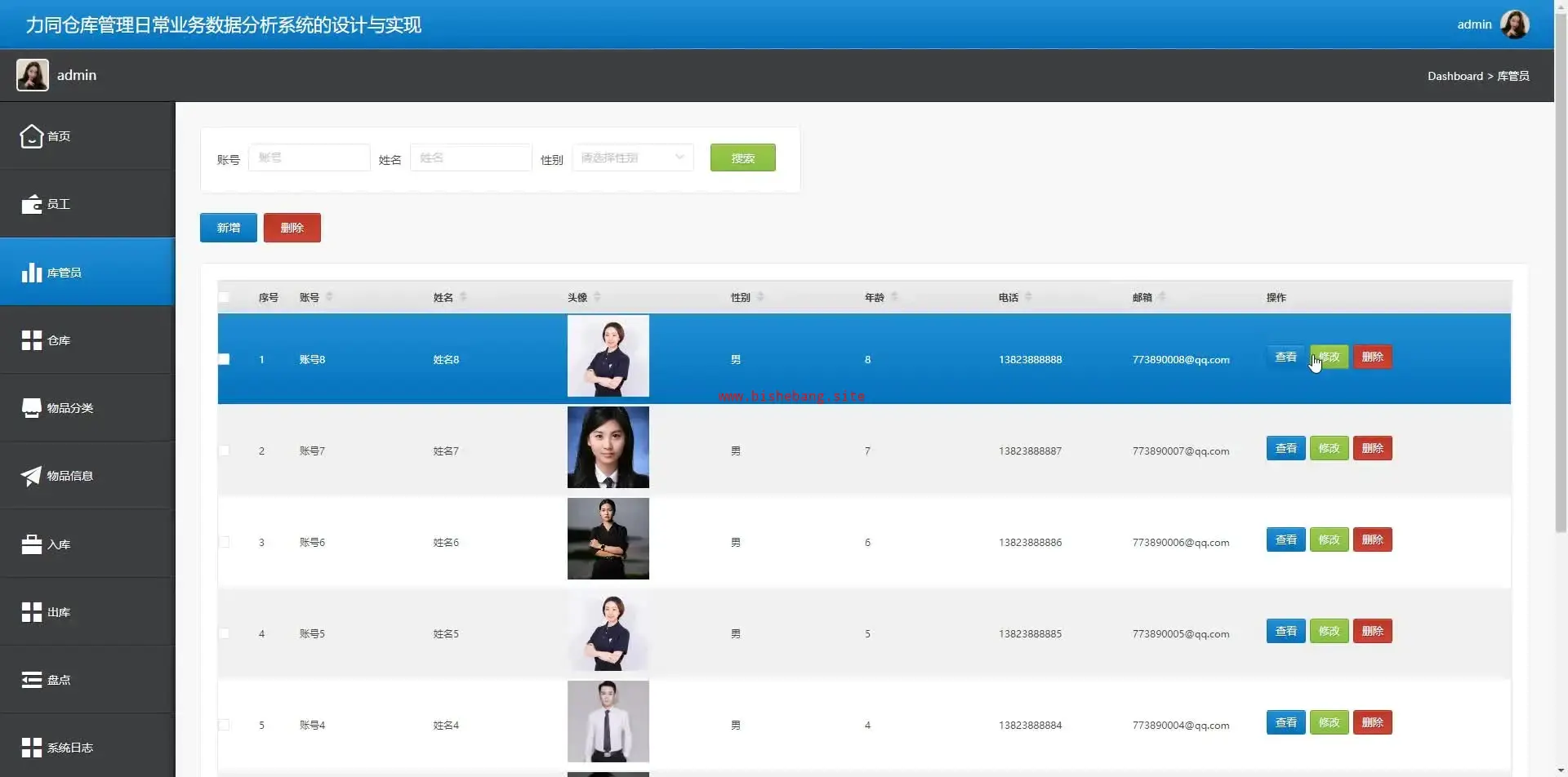Toggle the select-all checkbox in table header
This screenshot has width=1568, height=777.
tap(224, 297)
